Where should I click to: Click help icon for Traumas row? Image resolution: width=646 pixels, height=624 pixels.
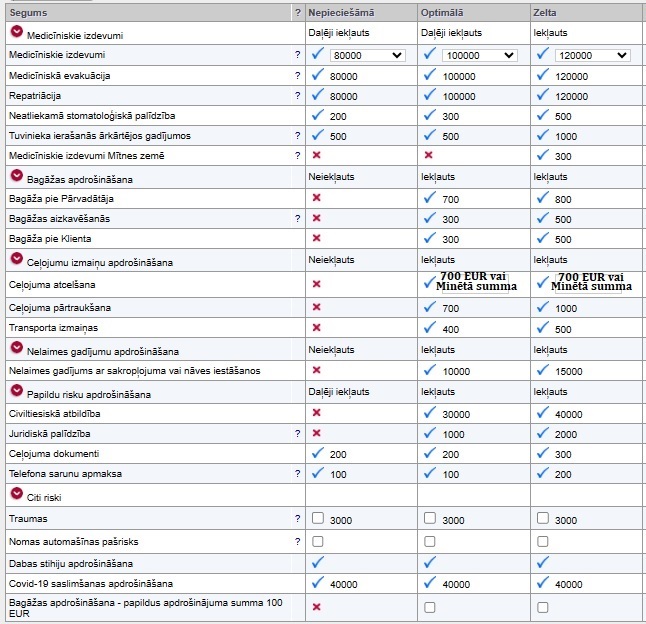click(297, 519)
